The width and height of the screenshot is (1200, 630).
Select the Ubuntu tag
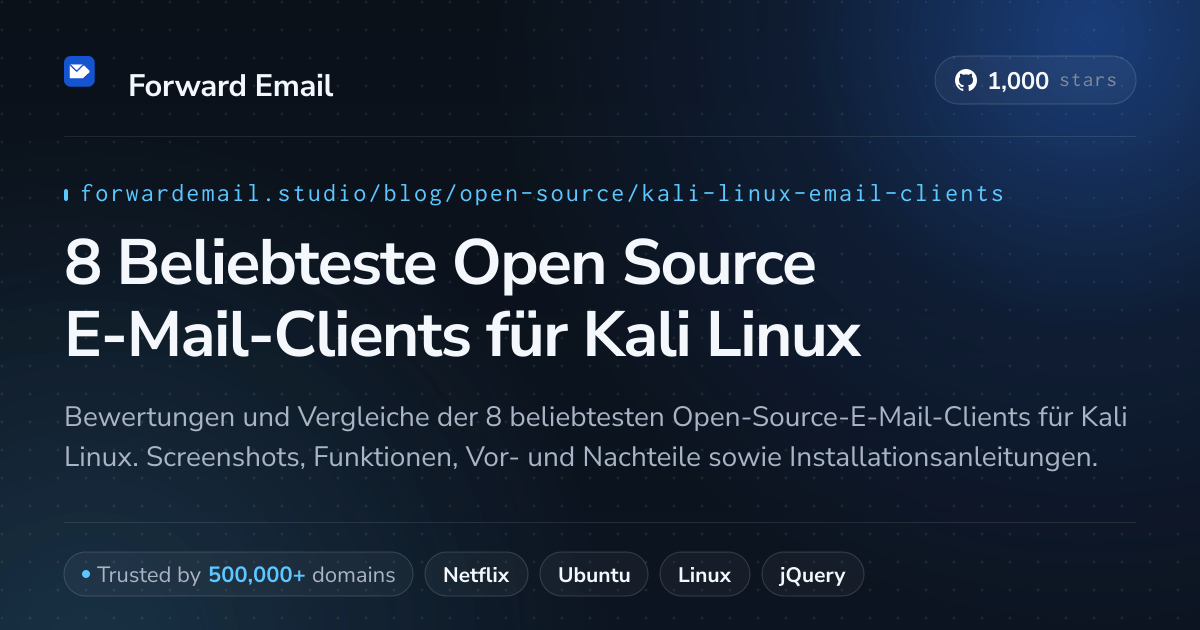[594, 575]
